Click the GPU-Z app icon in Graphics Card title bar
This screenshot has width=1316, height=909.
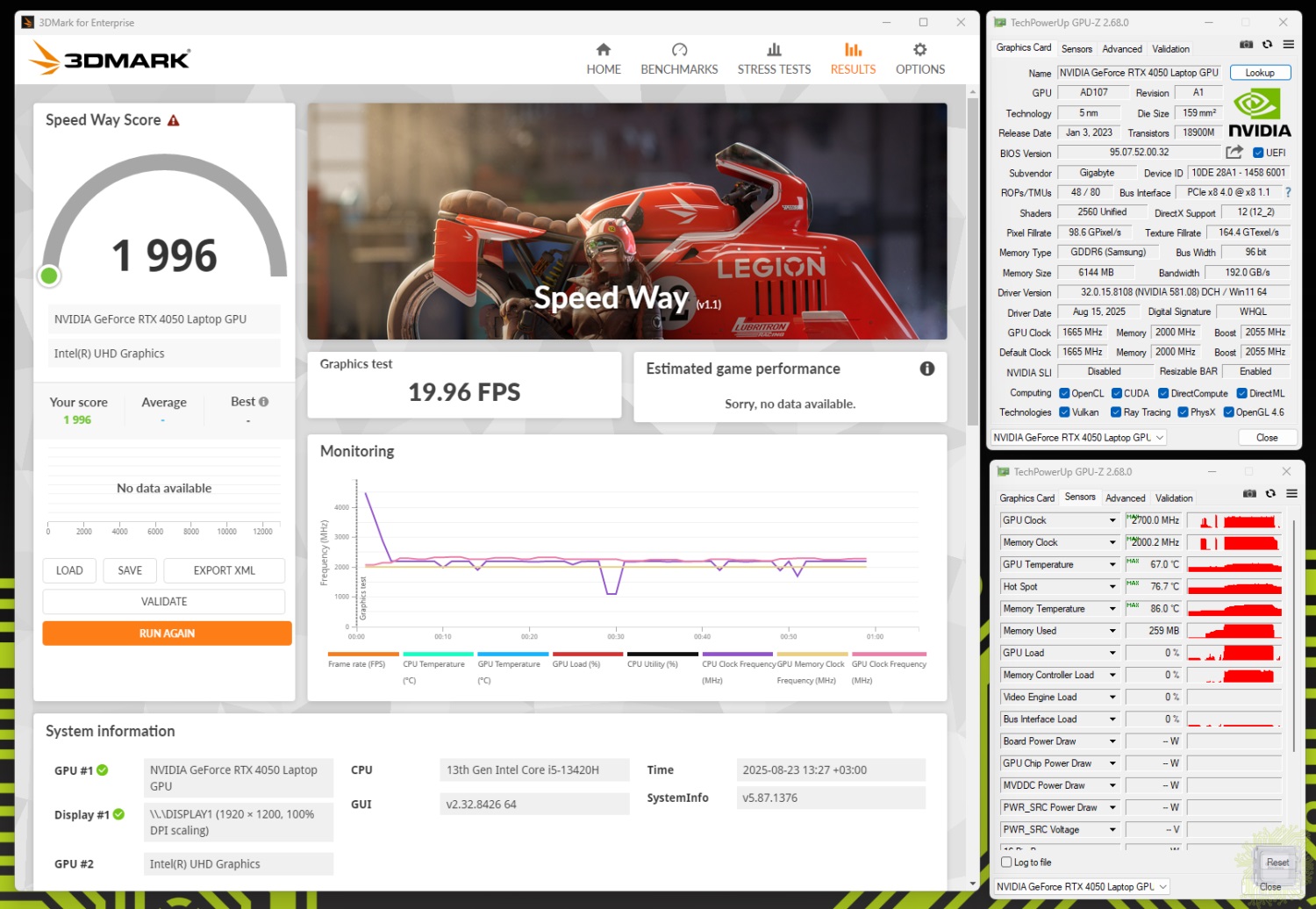tap(1000, 23)
